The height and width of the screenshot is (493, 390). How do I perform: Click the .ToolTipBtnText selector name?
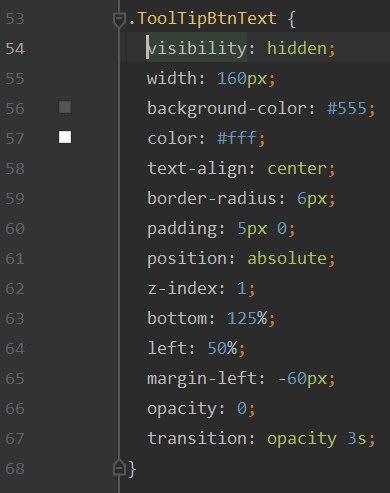(x=202, y=19)
